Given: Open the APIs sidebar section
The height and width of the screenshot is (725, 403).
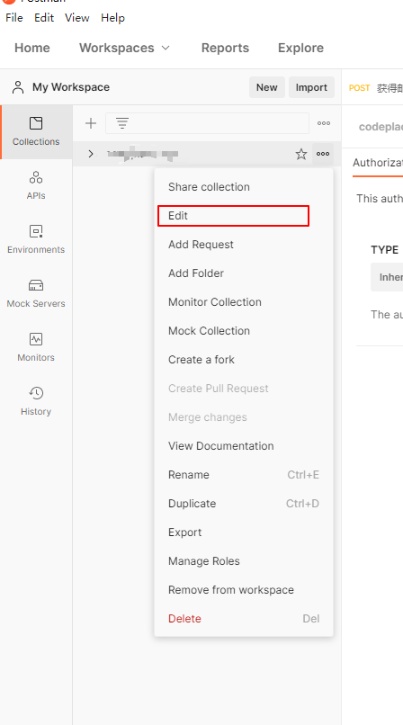Looking at the screenshot, I should (x=36, y=185).
